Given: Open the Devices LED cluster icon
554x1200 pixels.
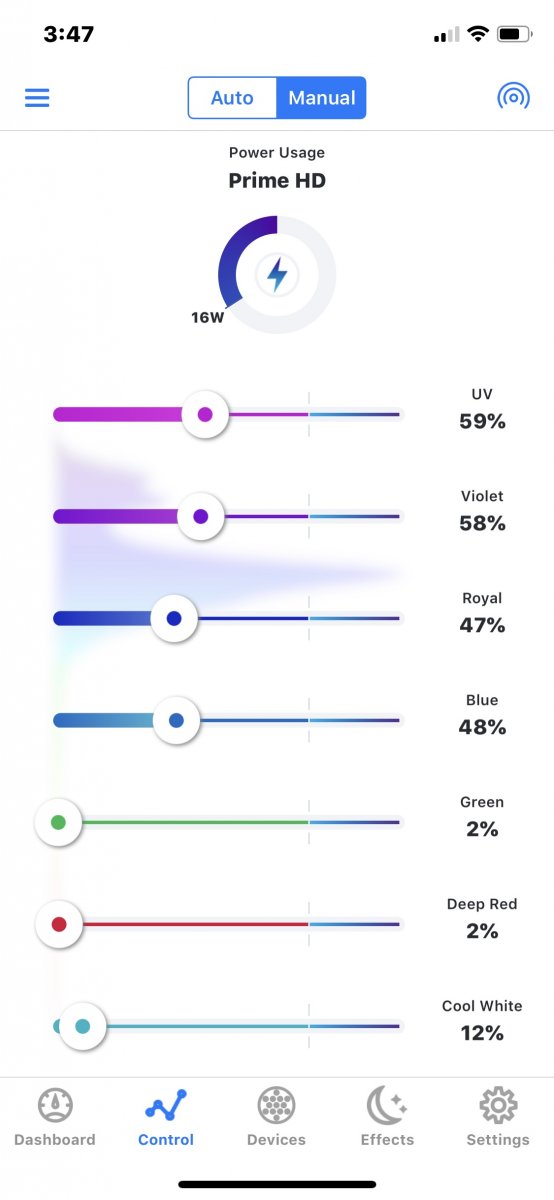Looking at the screenshot, I should [x=276, y=1106].
